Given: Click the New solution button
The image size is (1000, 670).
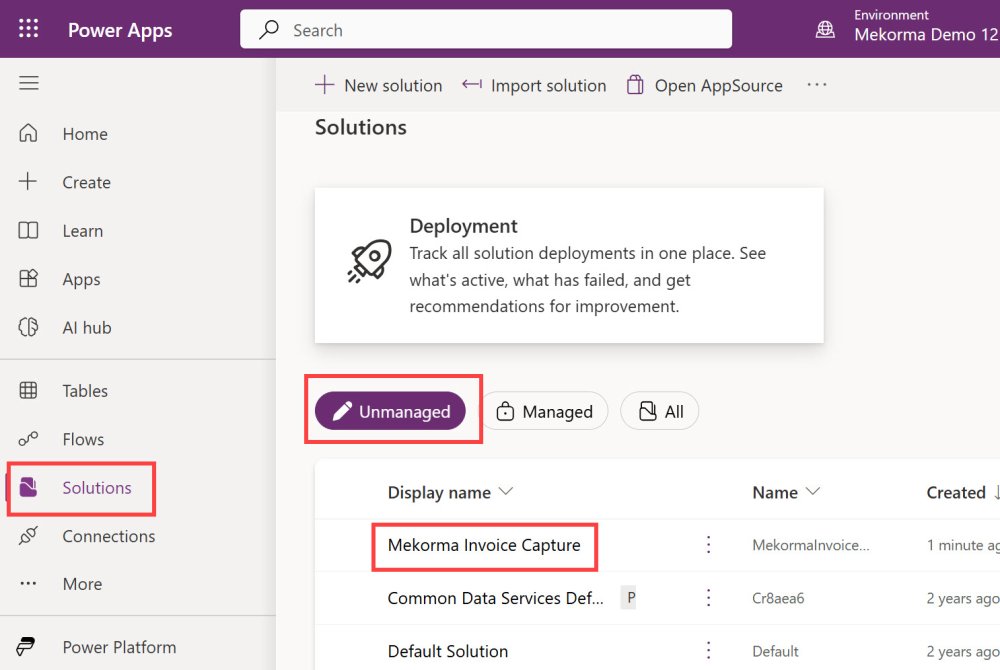Looking at the screenshot, I should [379, 85].
